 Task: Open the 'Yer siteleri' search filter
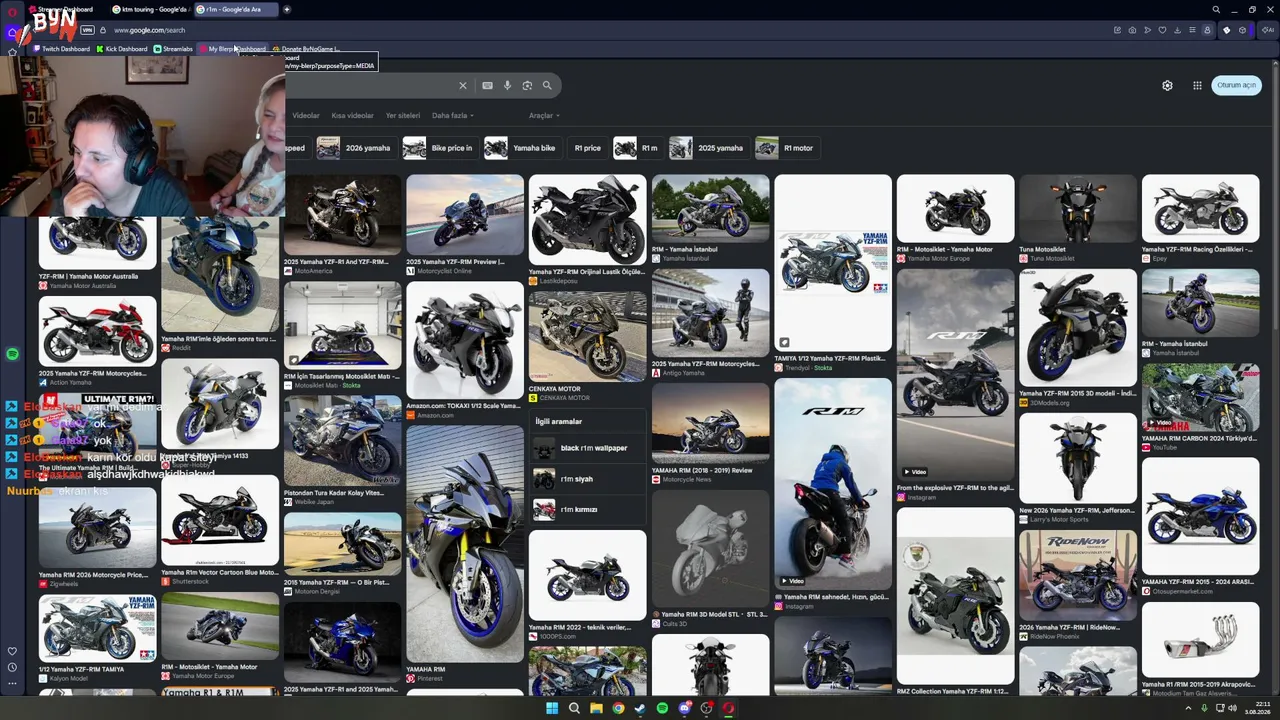point(403,116)
